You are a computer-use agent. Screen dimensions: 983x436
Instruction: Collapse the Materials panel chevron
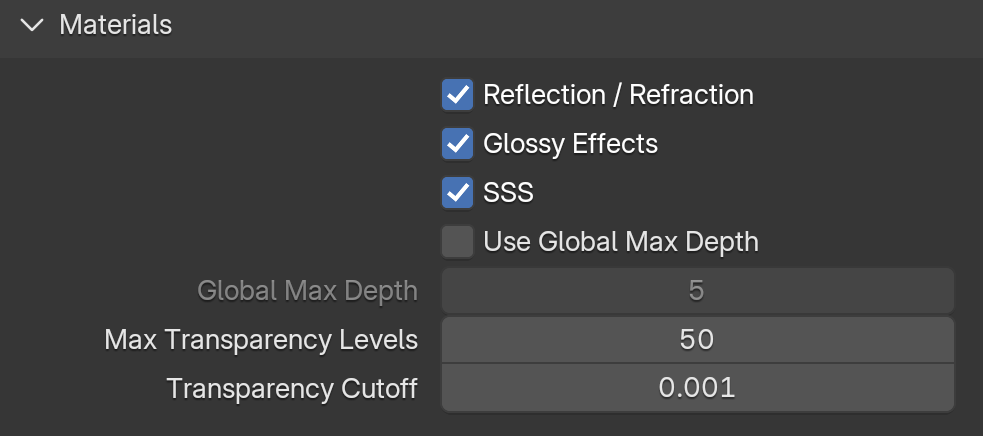point(31,26)
